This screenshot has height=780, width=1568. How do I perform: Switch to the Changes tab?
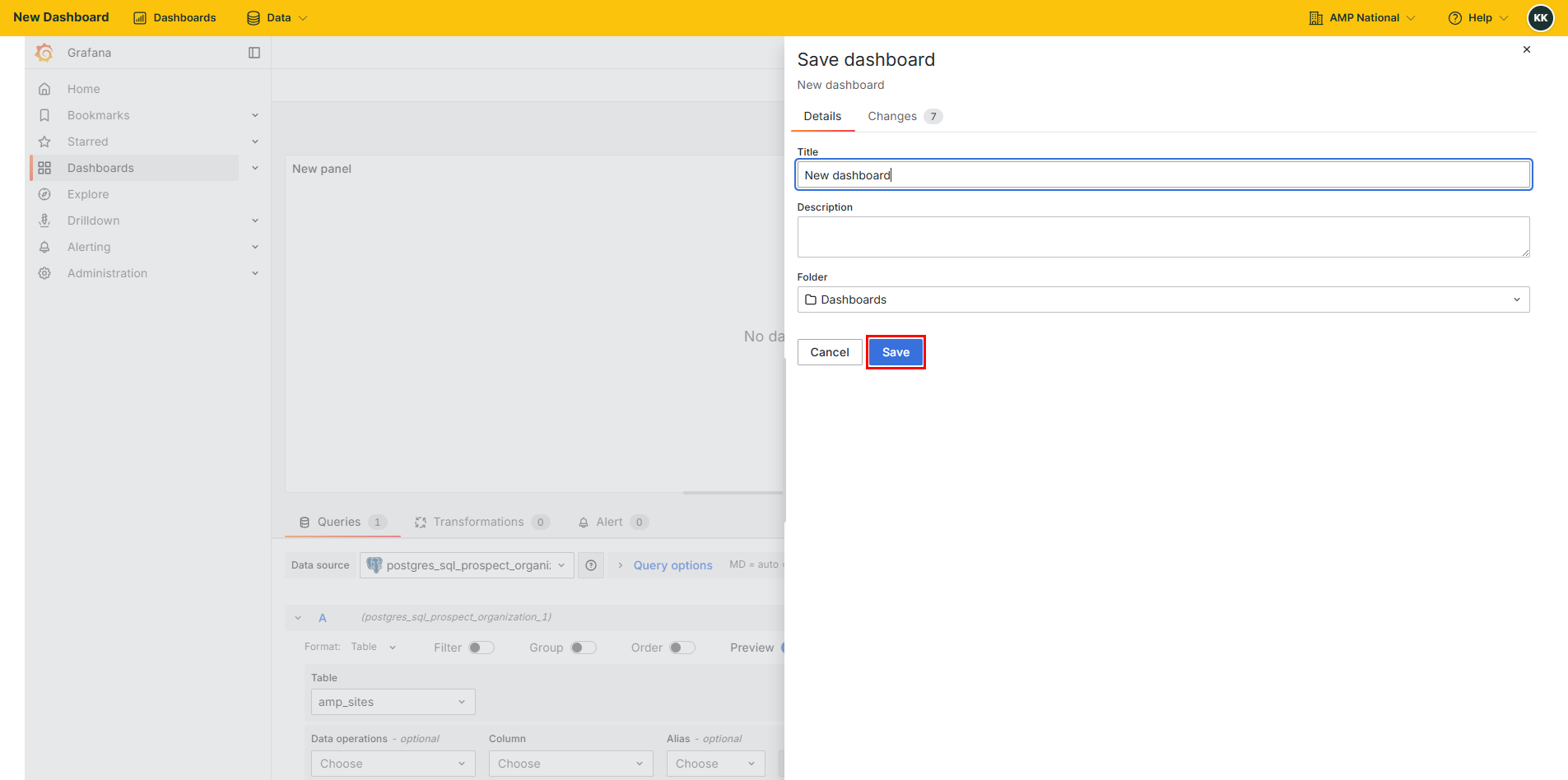click(x=905, y=116)
